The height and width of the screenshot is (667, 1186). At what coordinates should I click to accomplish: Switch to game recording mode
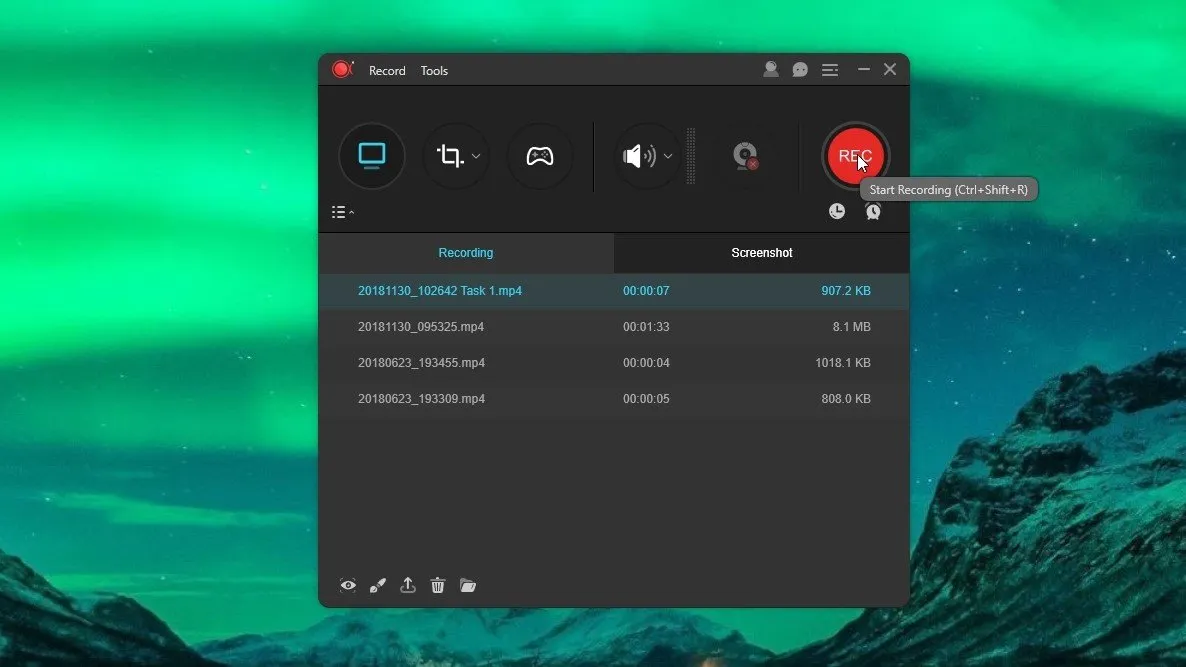coord(540,156)
